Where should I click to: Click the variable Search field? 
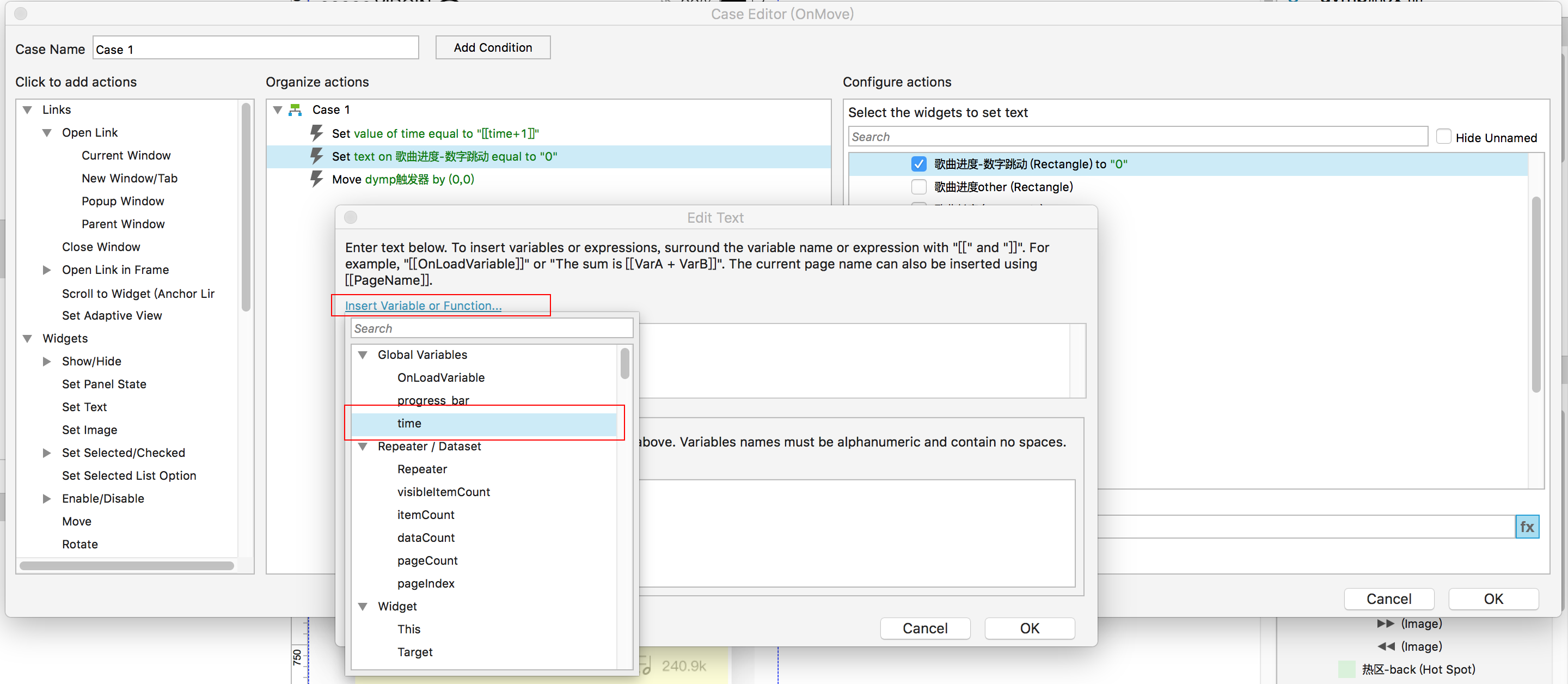492,328
